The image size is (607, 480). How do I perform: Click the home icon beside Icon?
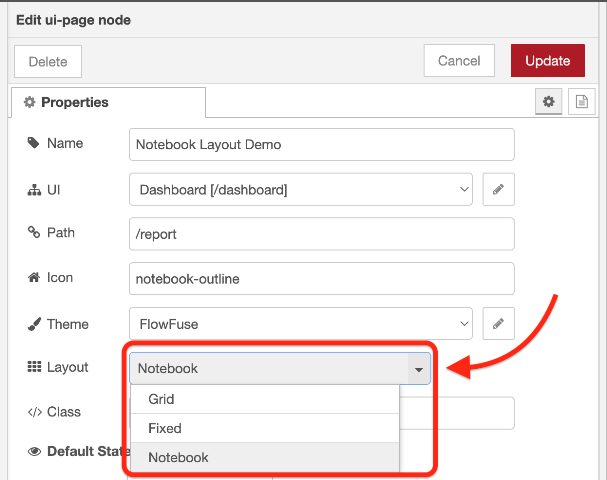tap(34, 277)
